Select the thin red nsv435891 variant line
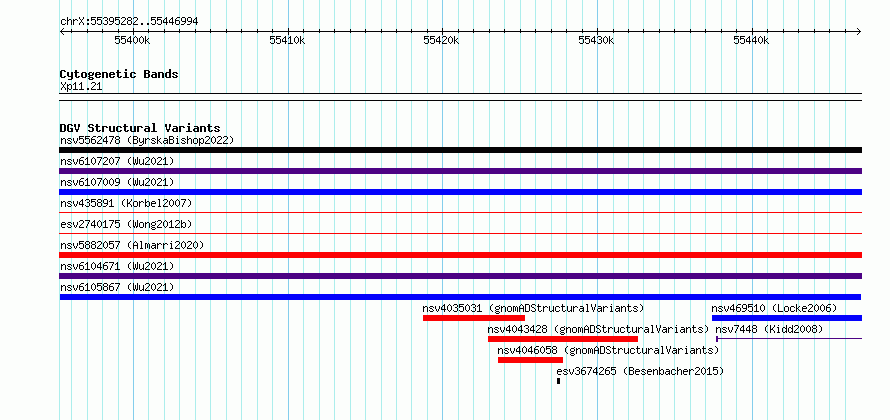 point(460,212)
